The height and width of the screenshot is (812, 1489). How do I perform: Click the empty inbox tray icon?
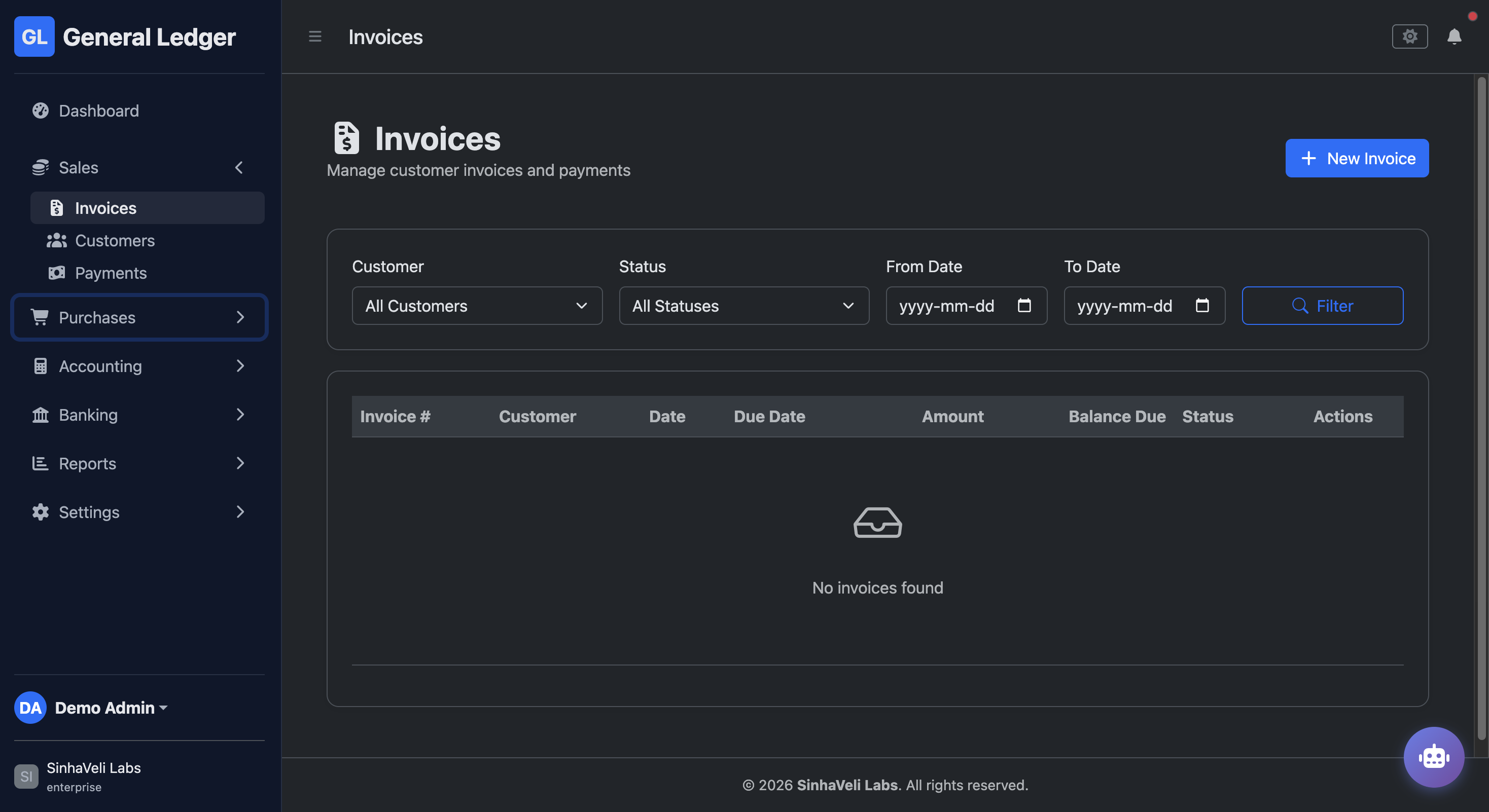877,522
